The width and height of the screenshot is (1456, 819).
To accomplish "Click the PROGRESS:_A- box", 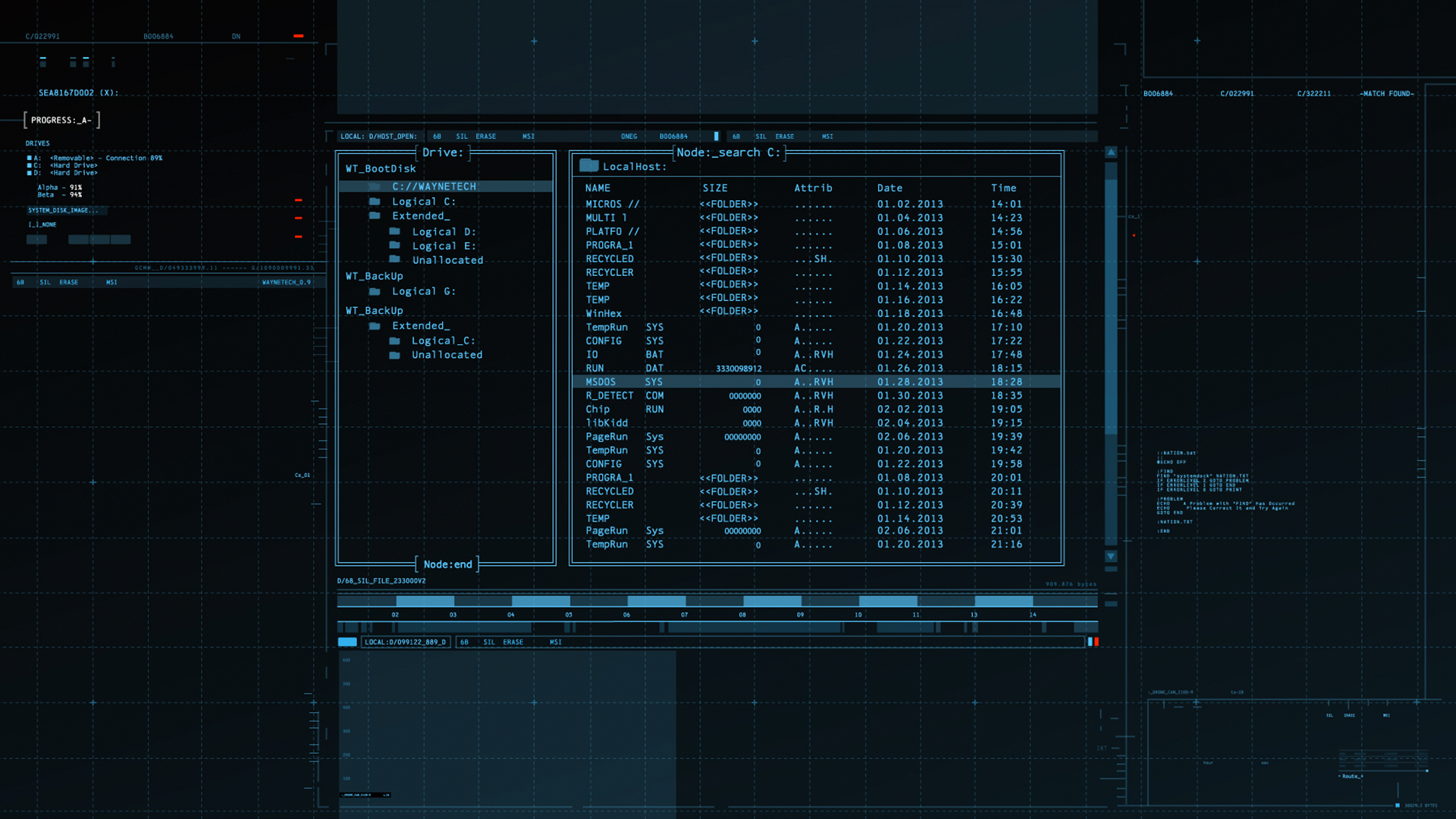I will 61,120.
